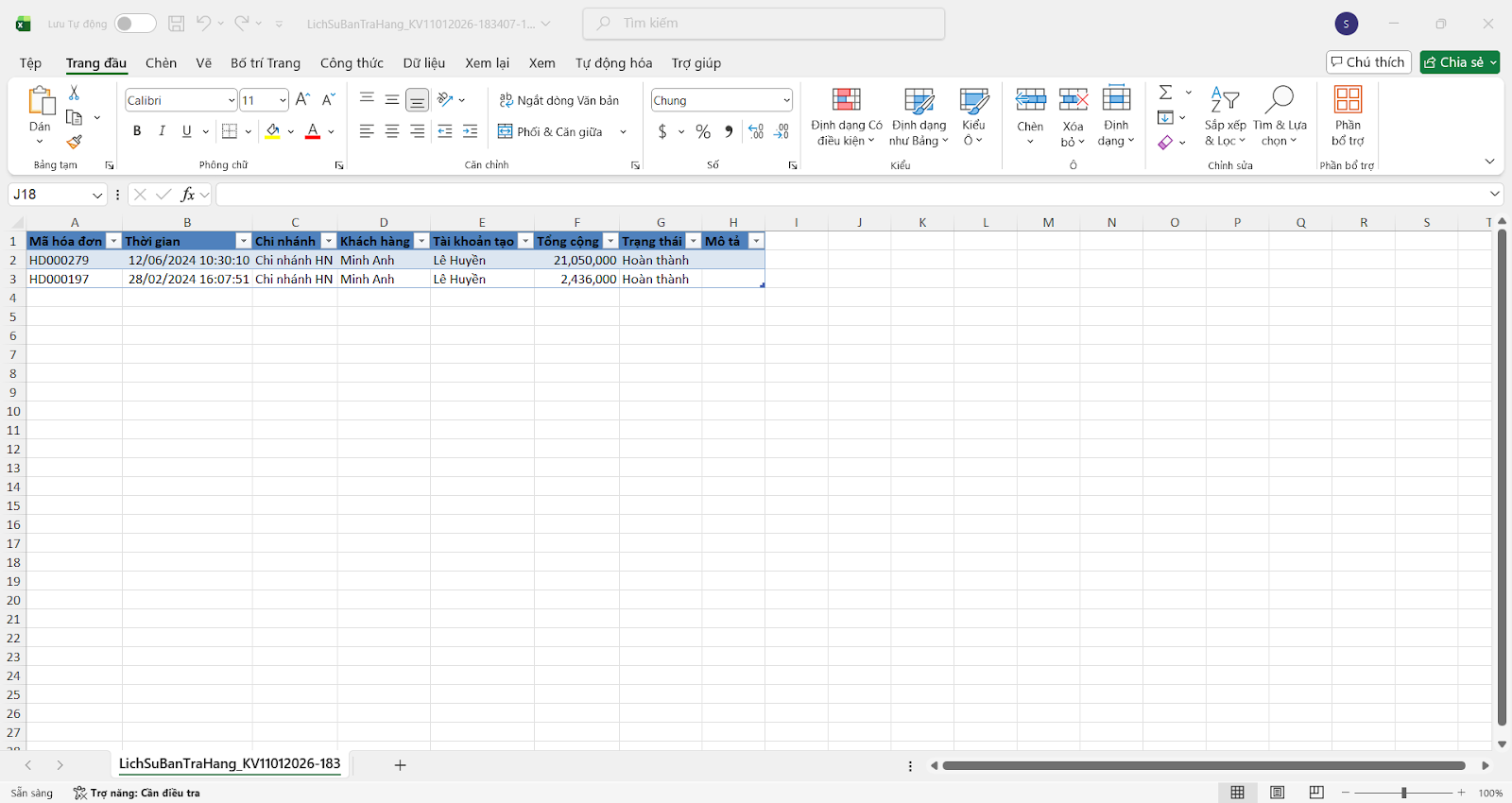Click the Tìm kiếm search box
The height and width of the screenshot is (803, 1512).
764,24
